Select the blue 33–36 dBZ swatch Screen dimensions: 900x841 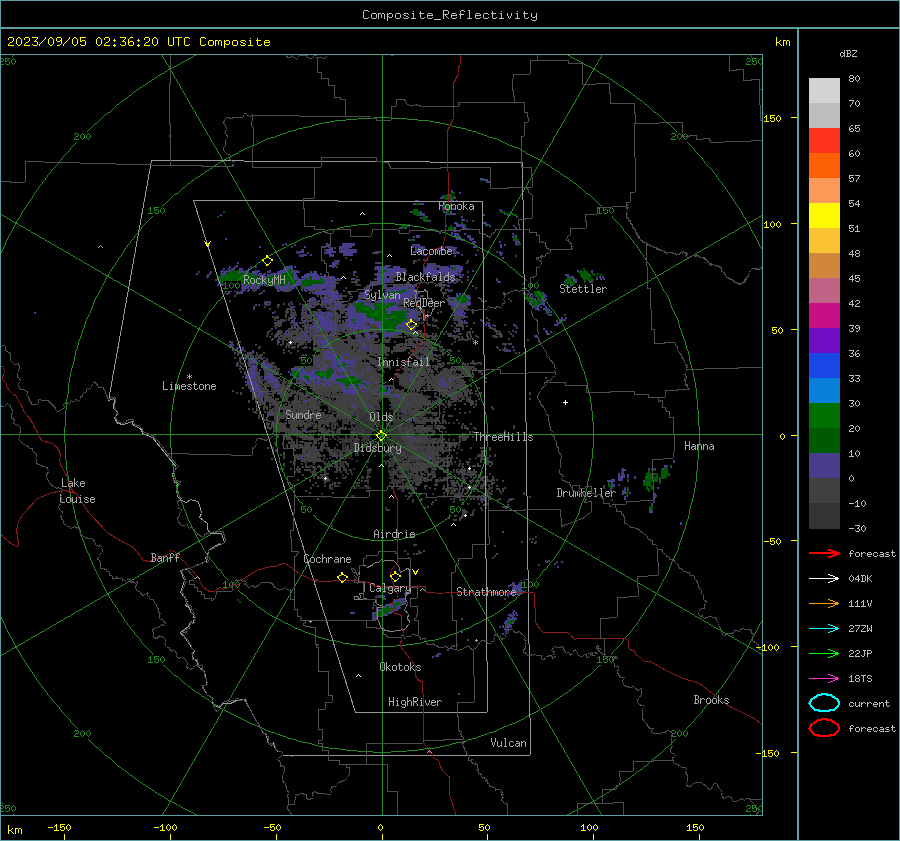point(824,365)
